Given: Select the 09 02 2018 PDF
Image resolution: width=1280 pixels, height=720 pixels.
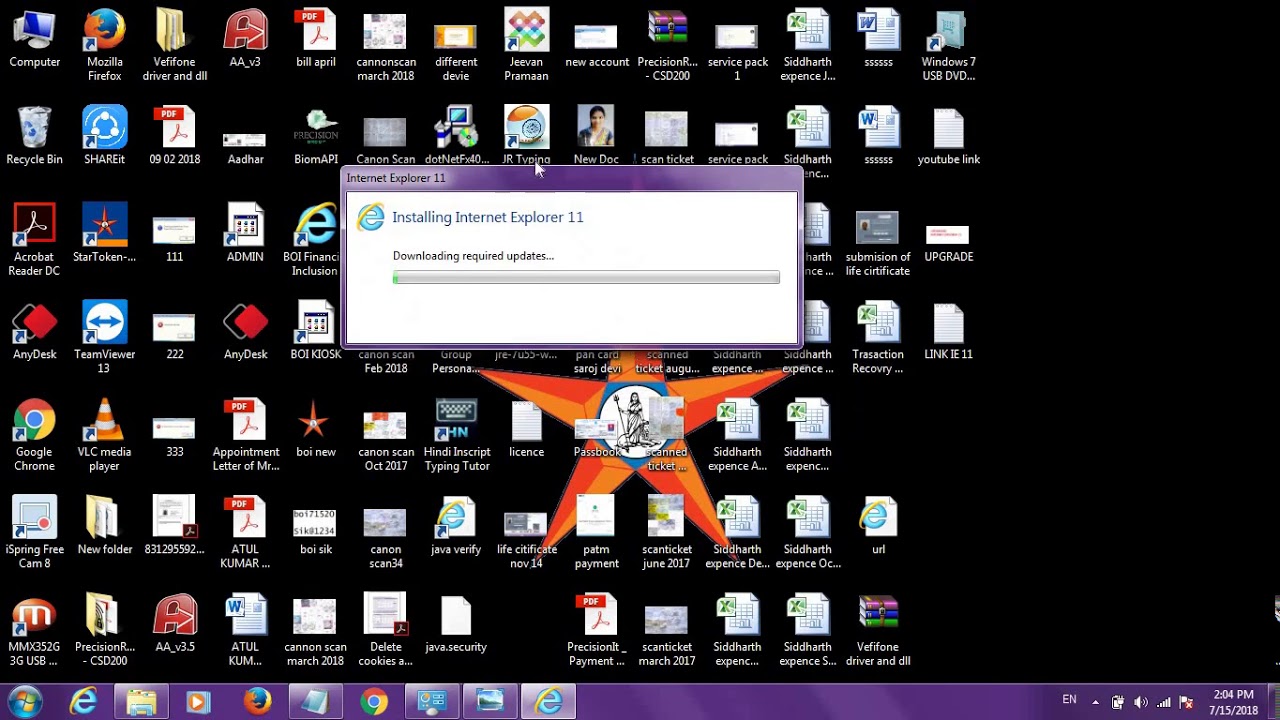Looking at the screenshot, I should point(175,137).
